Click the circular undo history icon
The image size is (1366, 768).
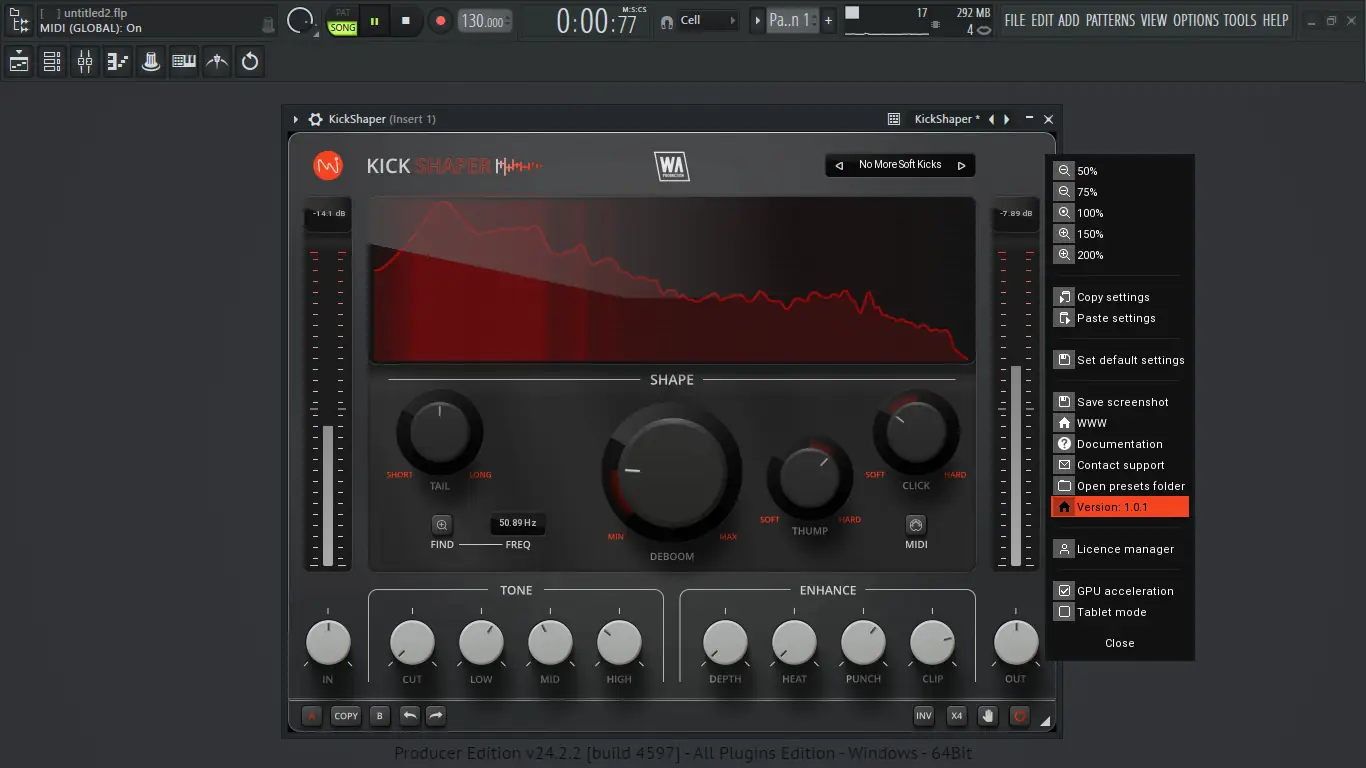click(250, 62)
